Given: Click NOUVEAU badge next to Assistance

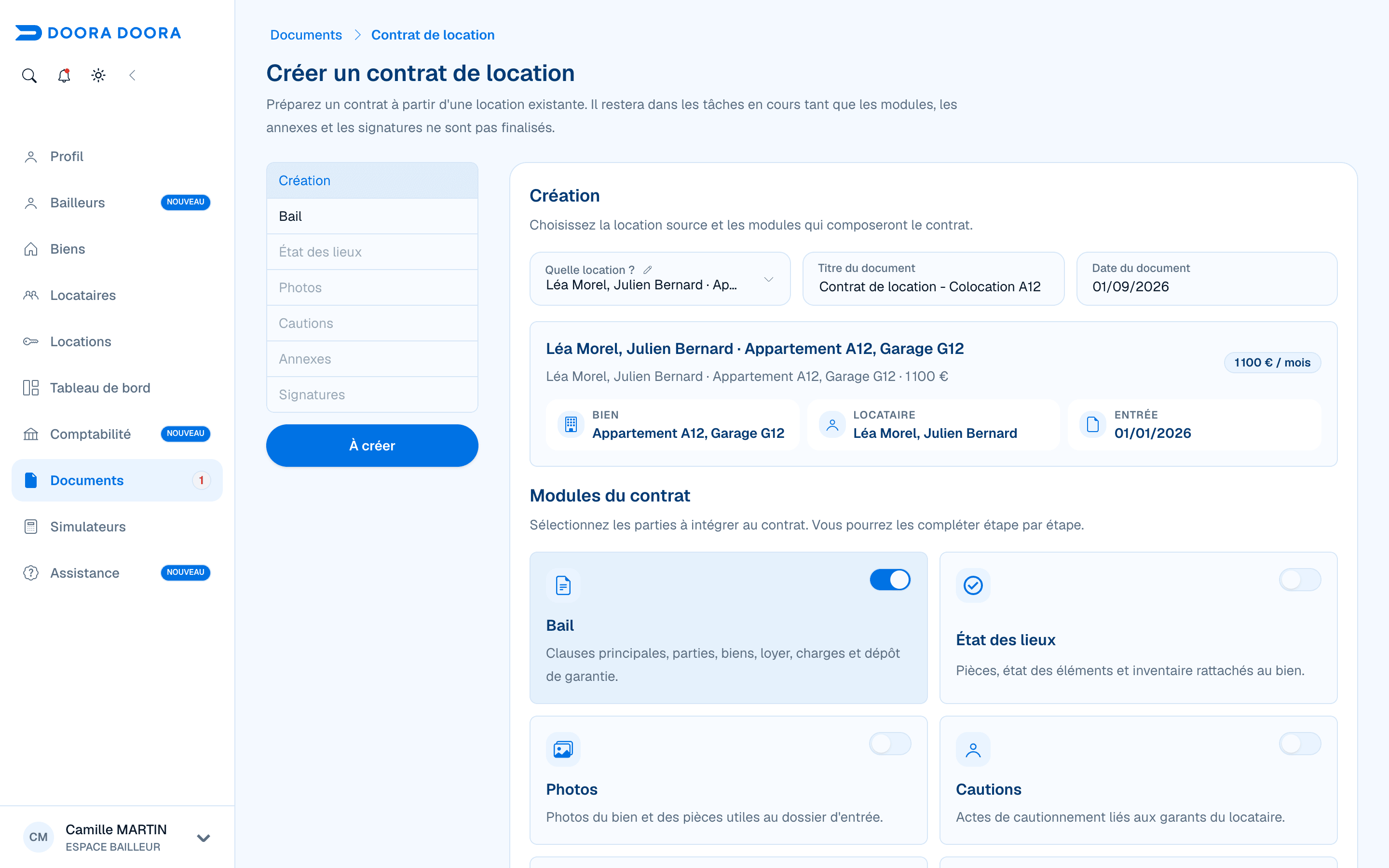Looking at the screenshot, I should coord(185,572).
